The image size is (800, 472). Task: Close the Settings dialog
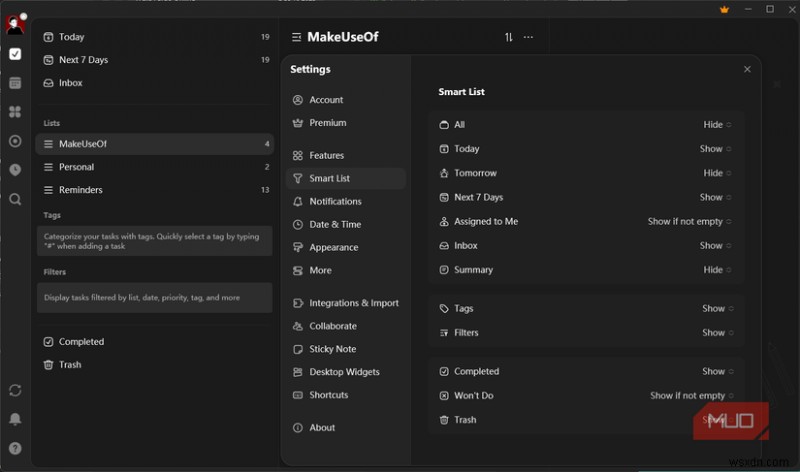click(747, 69)
